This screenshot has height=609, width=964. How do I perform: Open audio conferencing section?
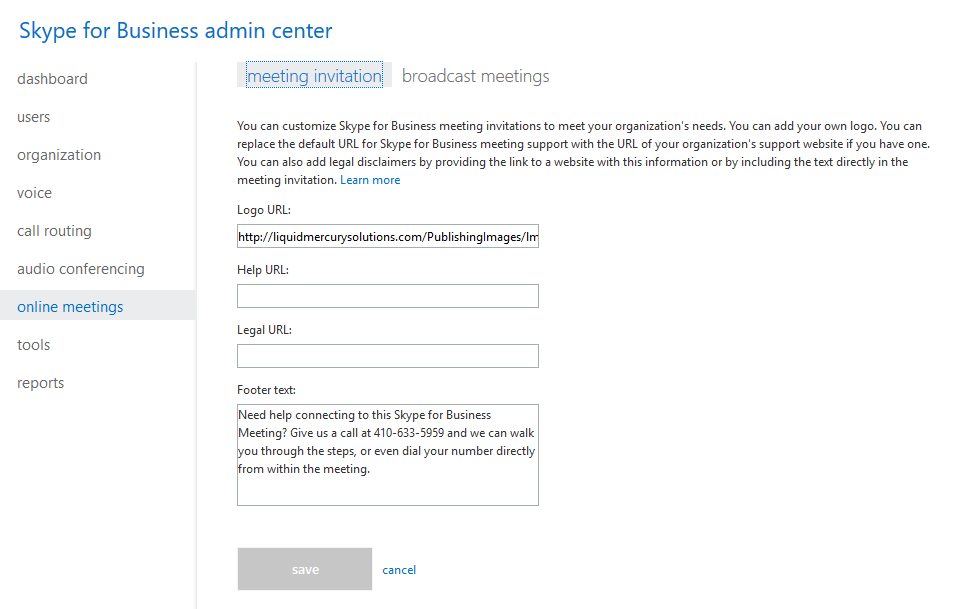click(81, 269)
